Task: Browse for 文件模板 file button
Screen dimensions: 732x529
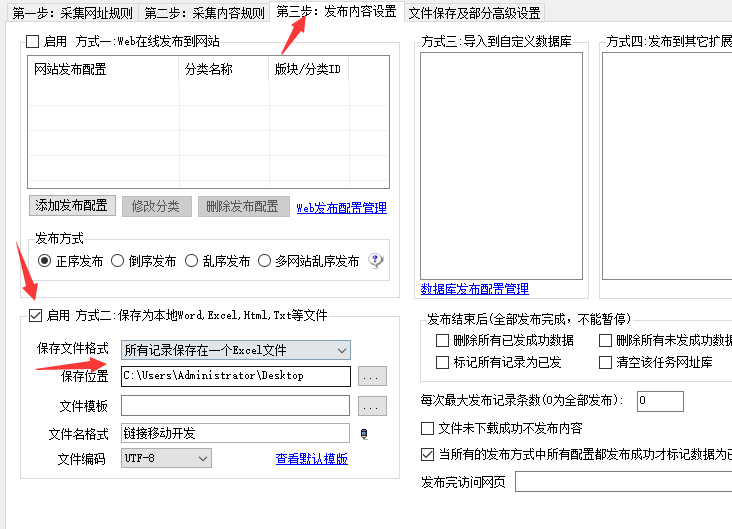Action: click(x=372, y=406)
